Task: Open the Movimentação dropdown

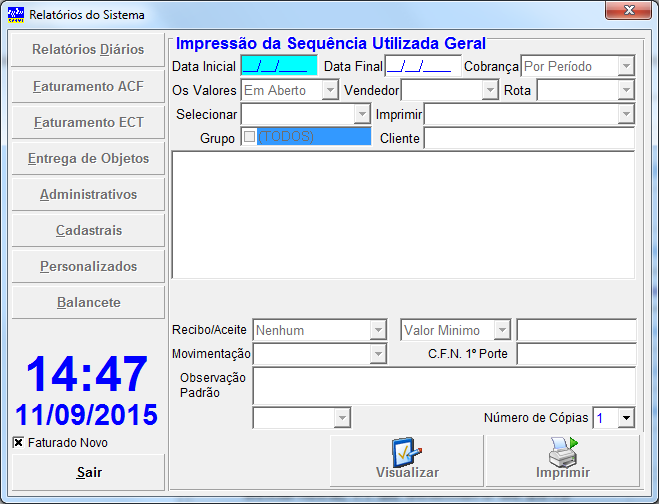Action: pyautogui.click(x=378, y=354)
